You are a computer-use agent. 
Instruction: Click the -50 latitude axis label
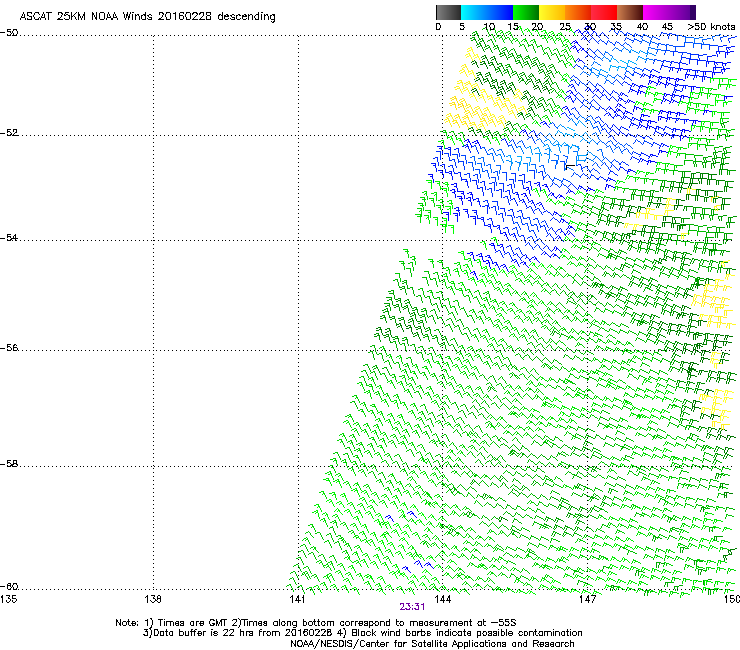pyautogui.click(x=9, y=33)
